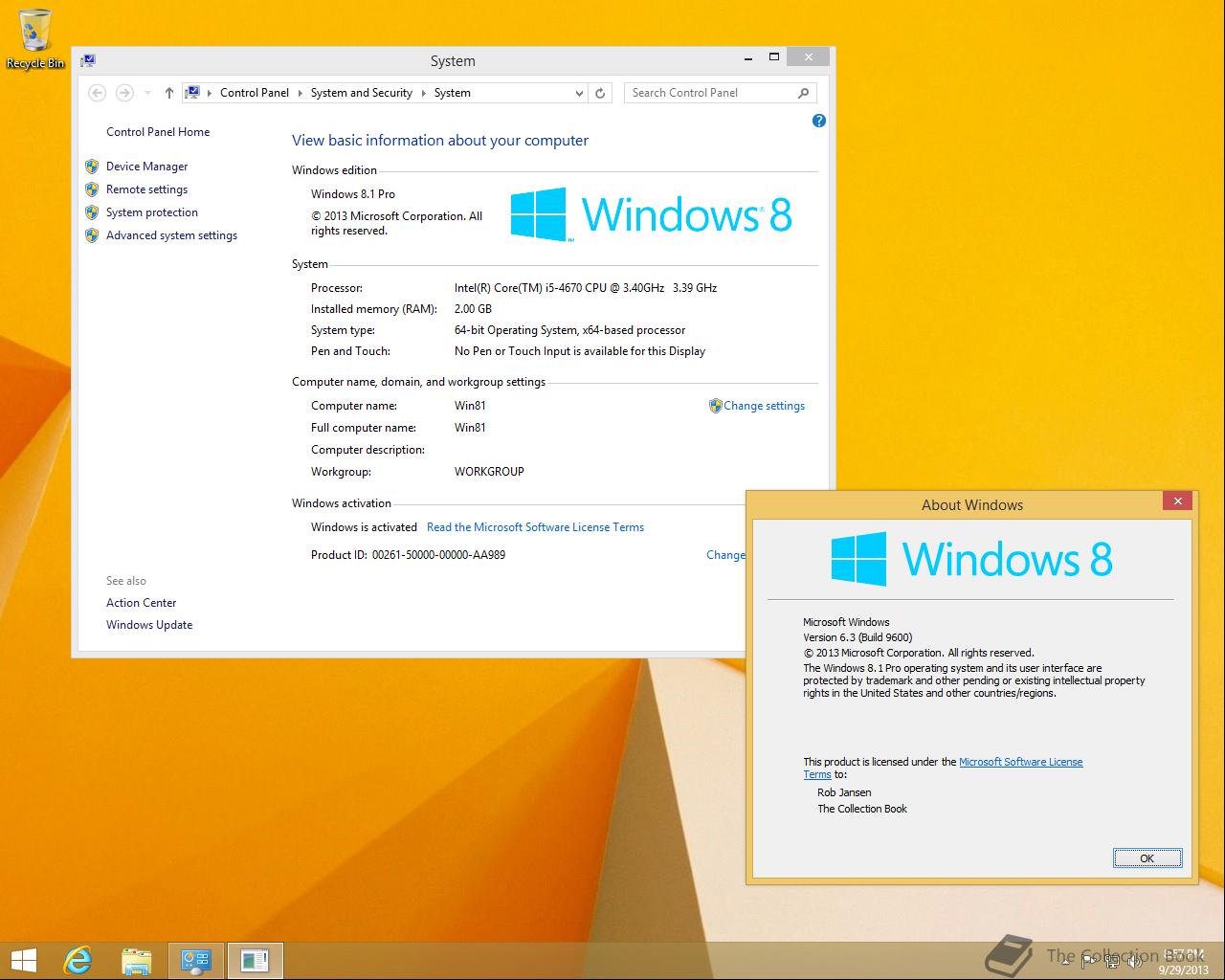
Task: Click 64-bit Operating System type text
Action: click(x=569, y=330)
